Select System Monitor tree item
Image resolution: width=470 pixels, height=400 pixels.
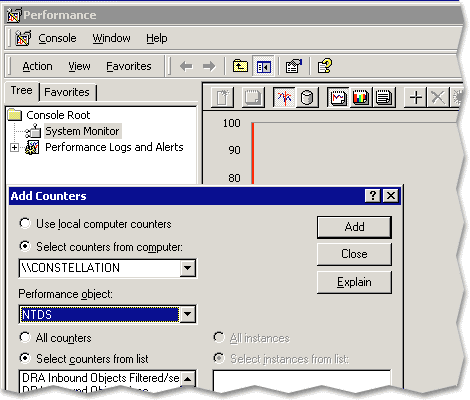click(82, 131)
